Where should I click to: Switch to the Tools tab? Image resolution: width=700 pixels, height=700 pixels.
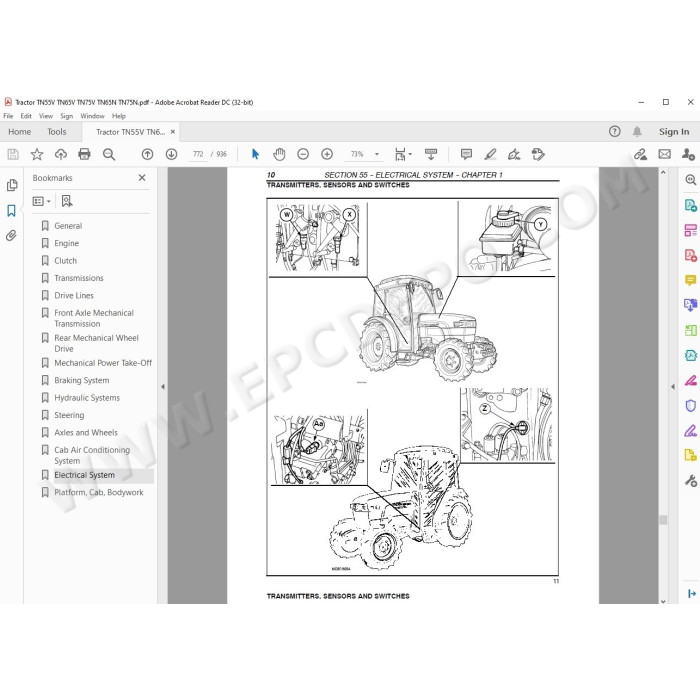(x=57, y=132)
